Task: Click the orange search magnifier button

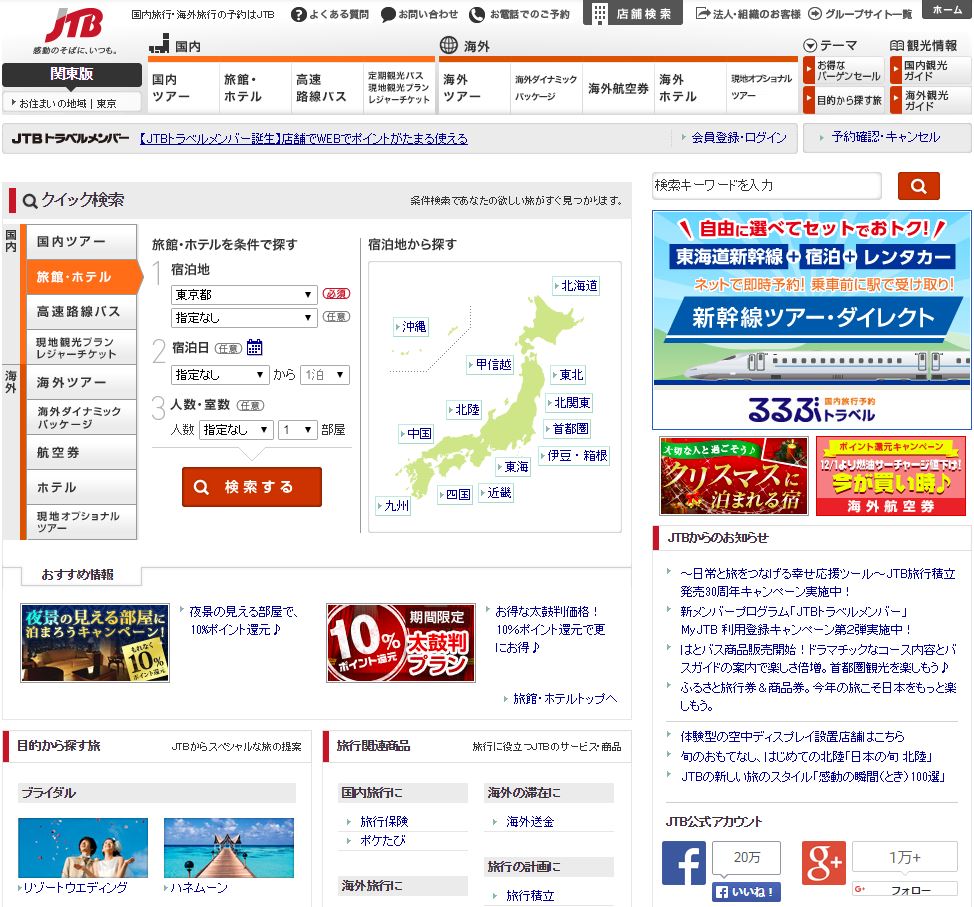Action: click(919, 186)
